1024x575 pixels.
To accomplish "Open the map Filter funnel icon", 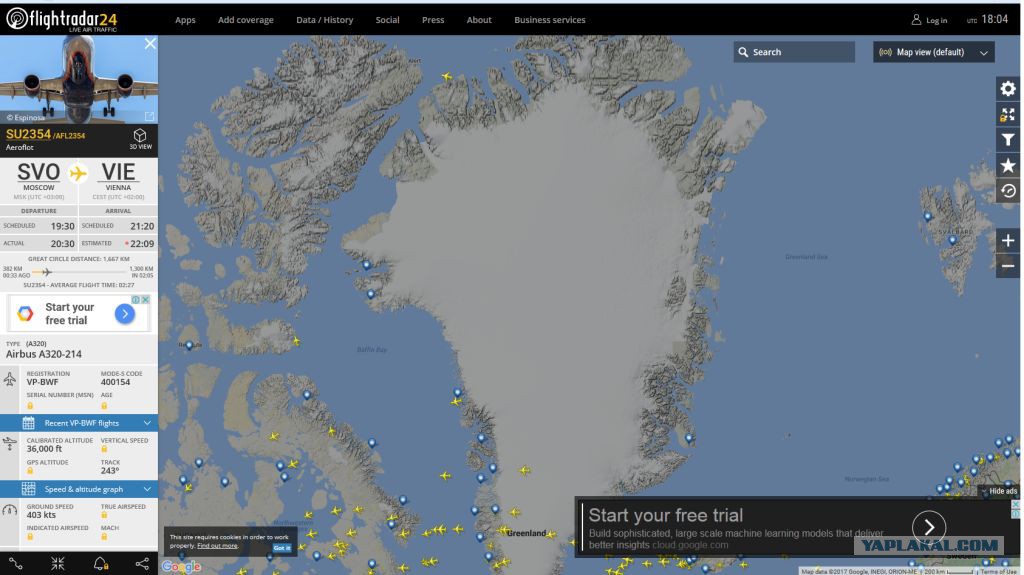I will pos(1008,140).
